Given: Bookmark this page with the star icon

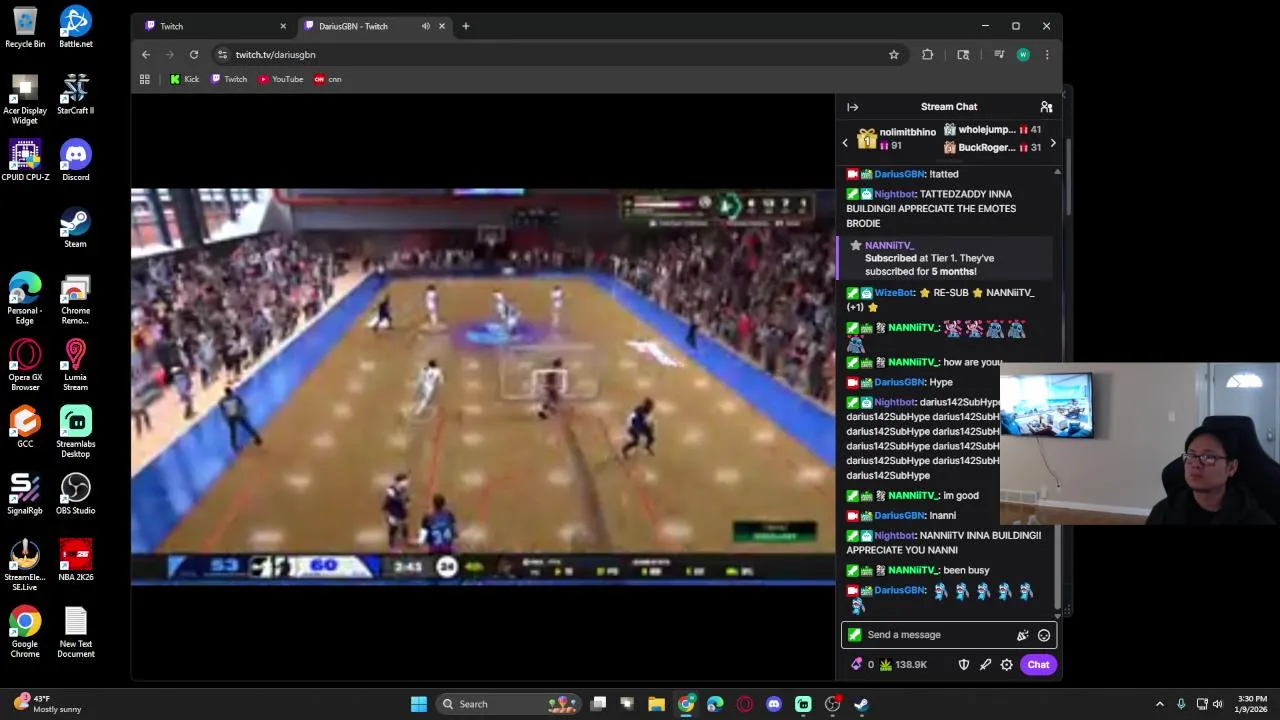Looking at the screenshot, I should coord(893,55).
